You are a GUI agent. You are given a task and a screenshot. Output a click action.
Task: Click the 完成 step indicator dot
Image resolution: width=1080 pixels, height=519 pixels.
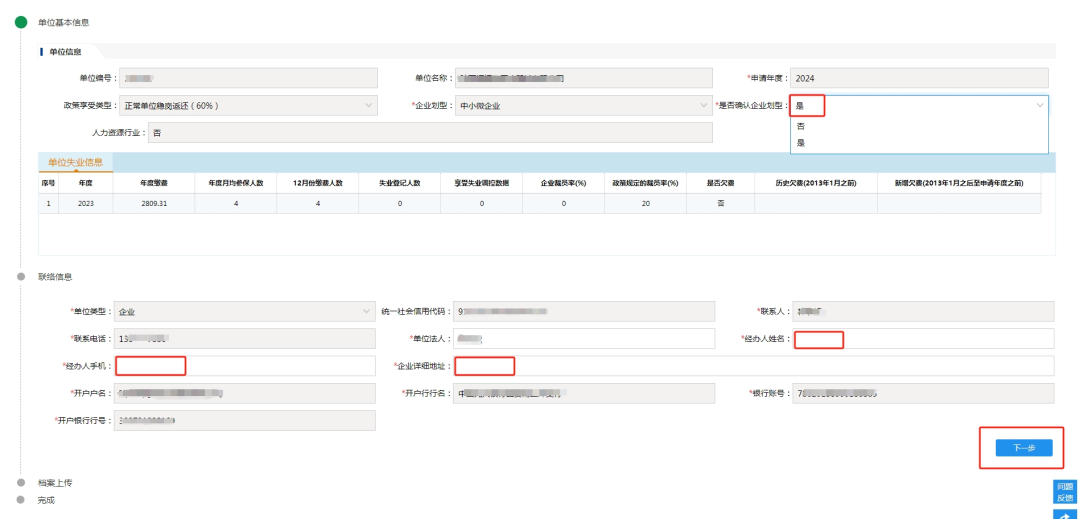point(20,499)
